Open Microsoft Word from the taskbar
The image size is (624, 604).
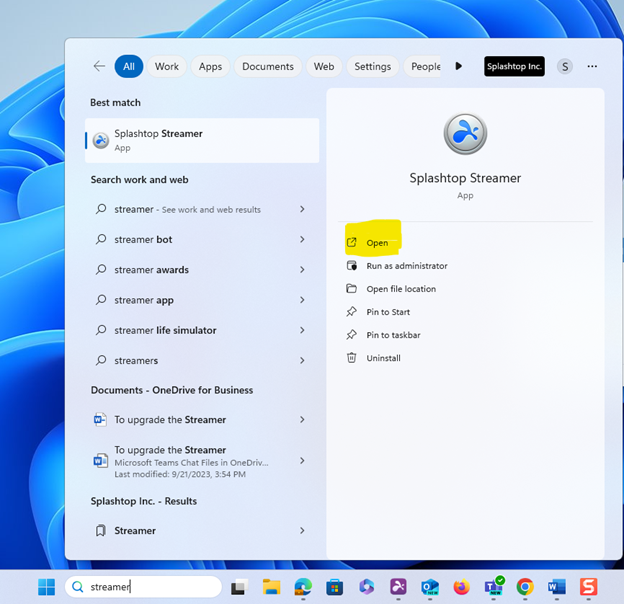[x=557, y=587]
